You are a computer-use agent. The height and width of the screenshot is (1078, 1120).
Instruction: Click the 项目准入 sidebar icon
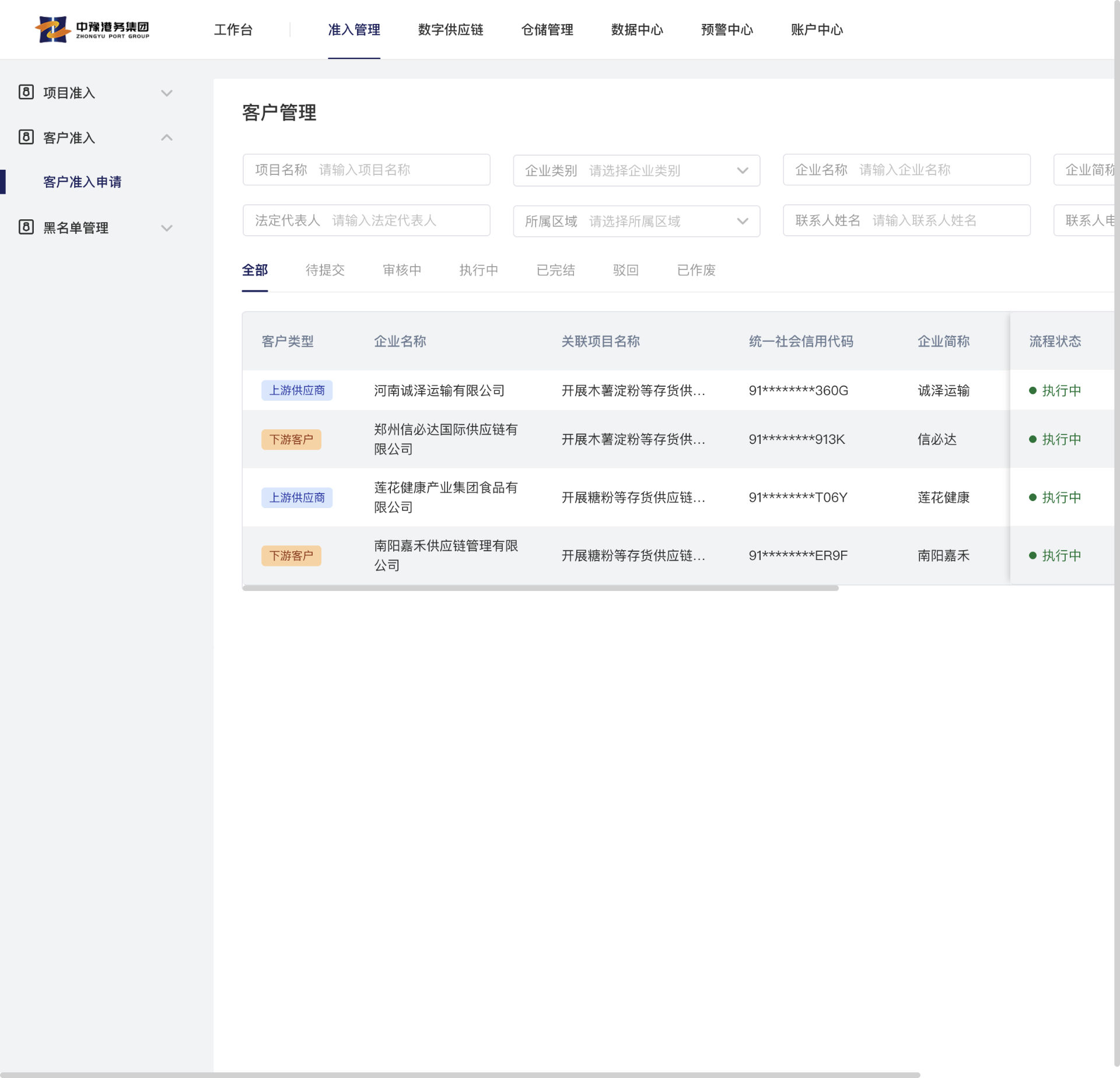(x=26, y=92)
